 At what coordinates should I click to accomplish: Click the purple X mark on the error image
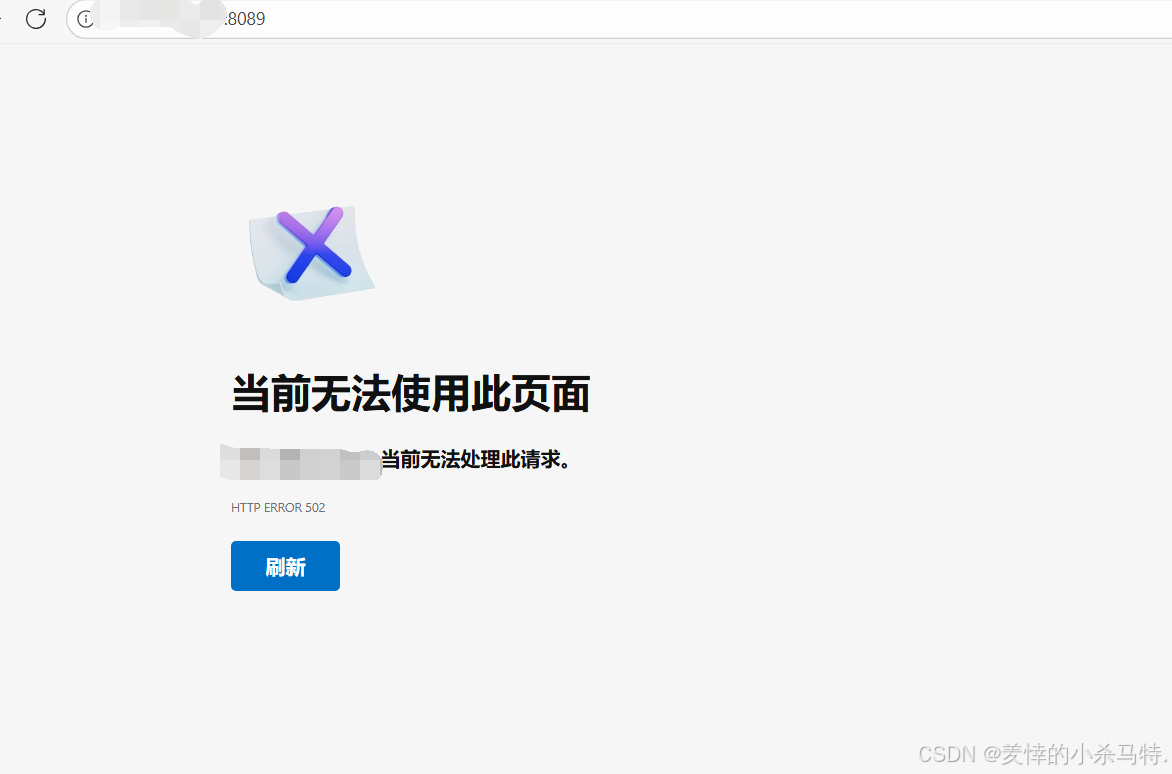pos(311,245)
